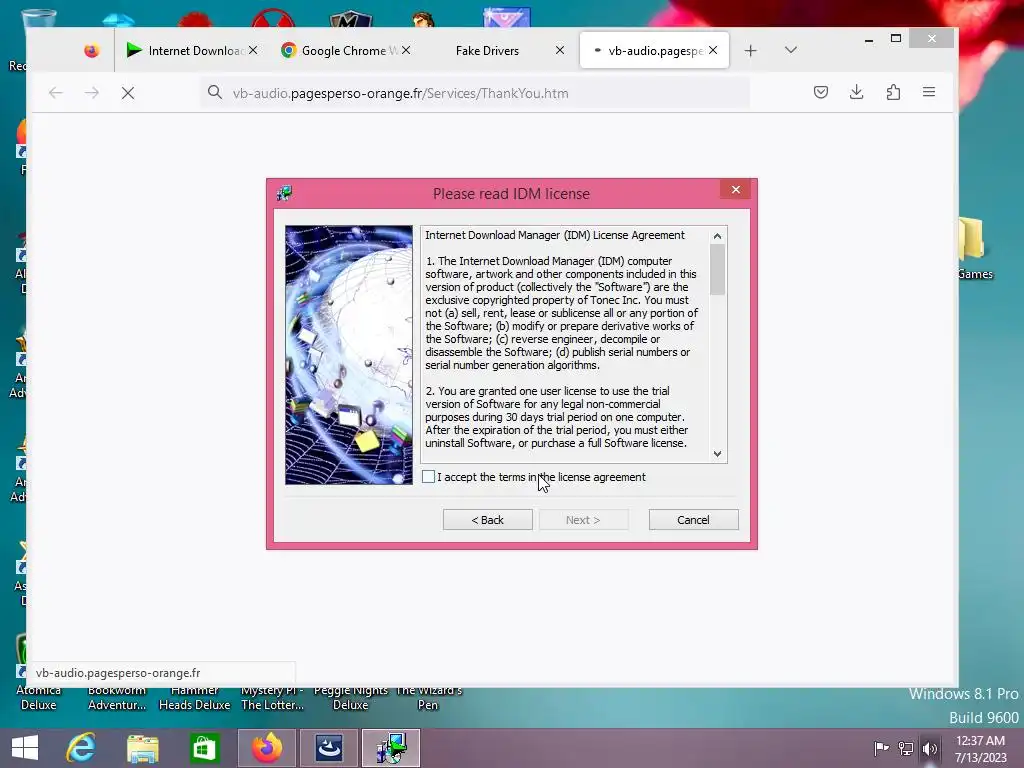Open File Explorer from taskbar
The height and width of the screenshot is (768, 1024).
(x=142, y=748)
